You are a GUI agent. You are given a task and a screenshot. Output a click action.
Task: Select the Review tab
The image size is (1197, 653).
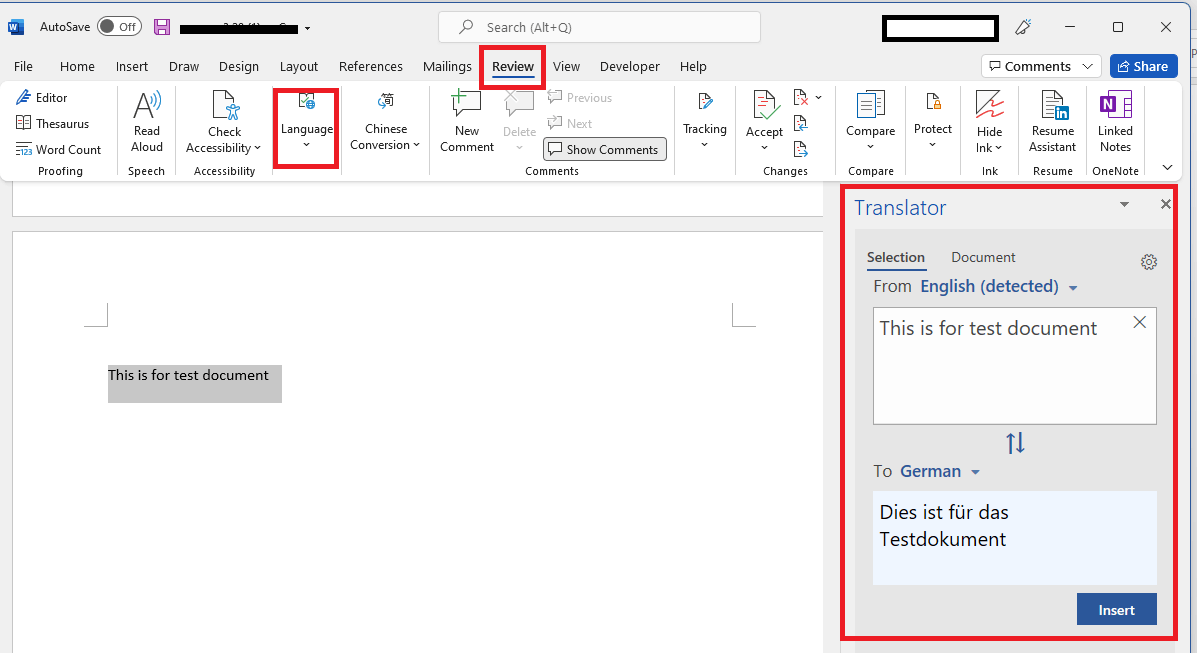(513, 66)
